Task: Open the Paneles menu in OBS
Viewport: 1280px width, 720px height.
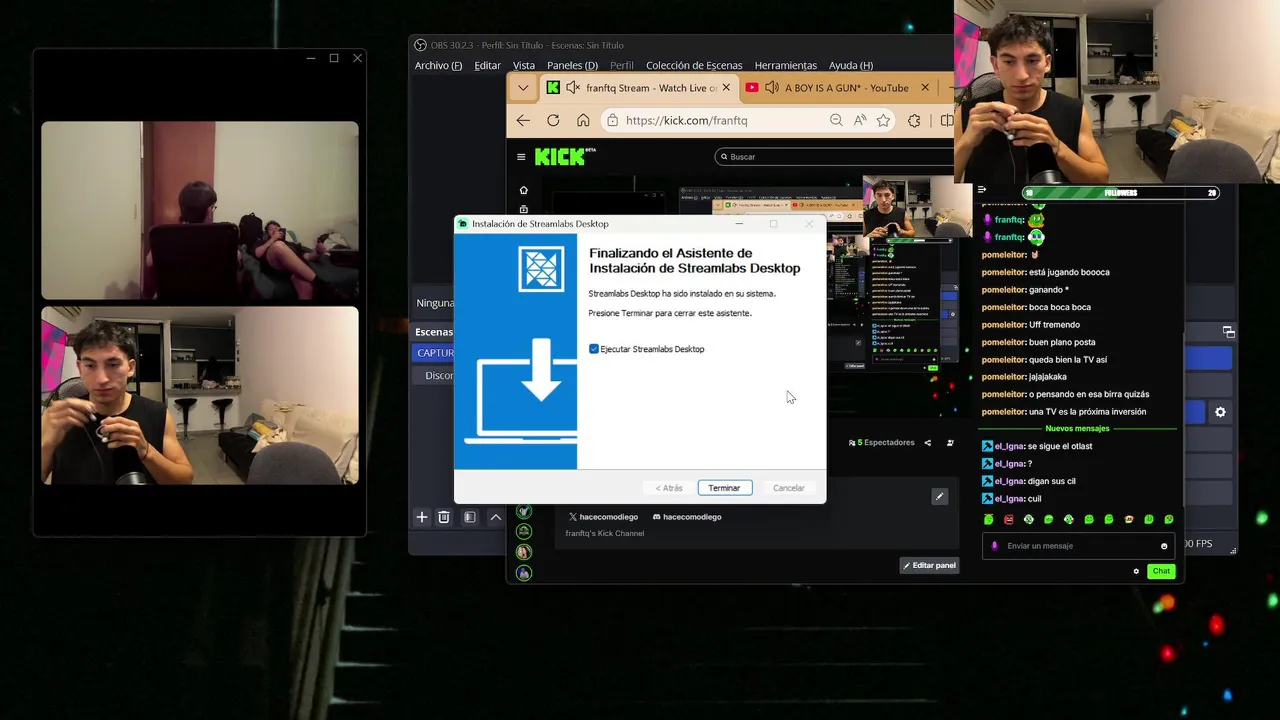Action: coord(572,65)
